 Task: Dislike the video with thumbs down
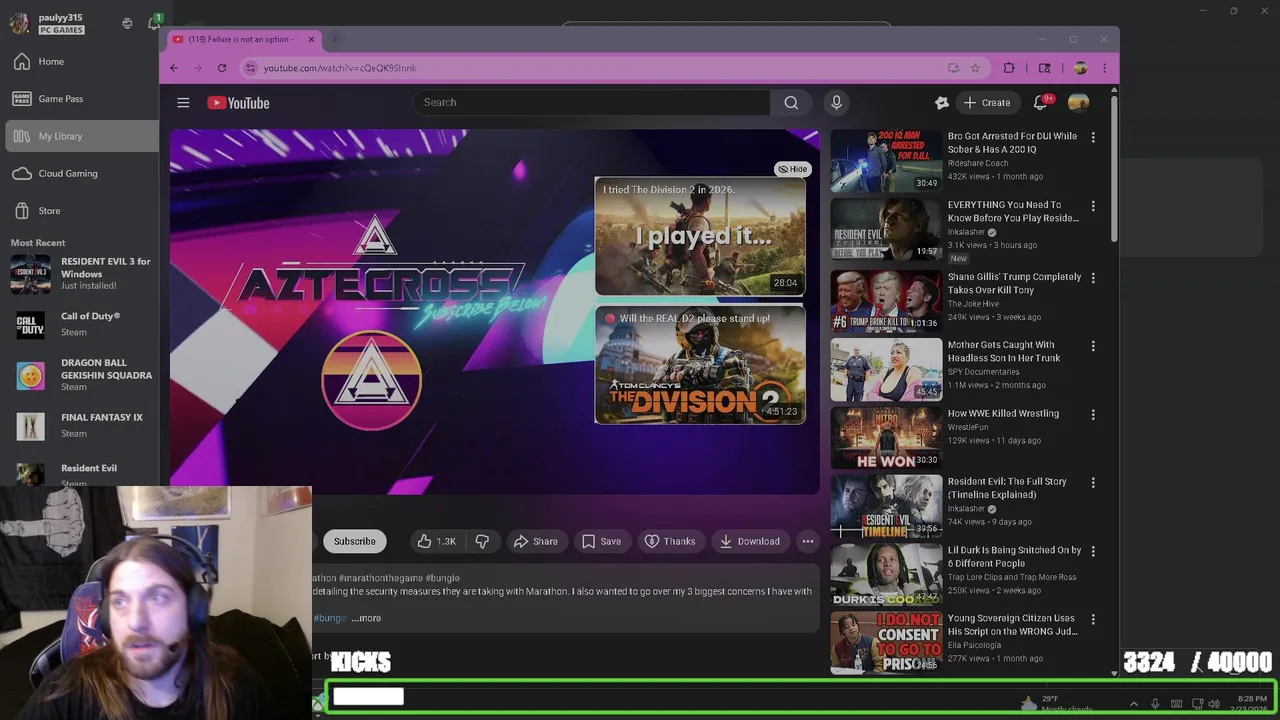point(482,541)
